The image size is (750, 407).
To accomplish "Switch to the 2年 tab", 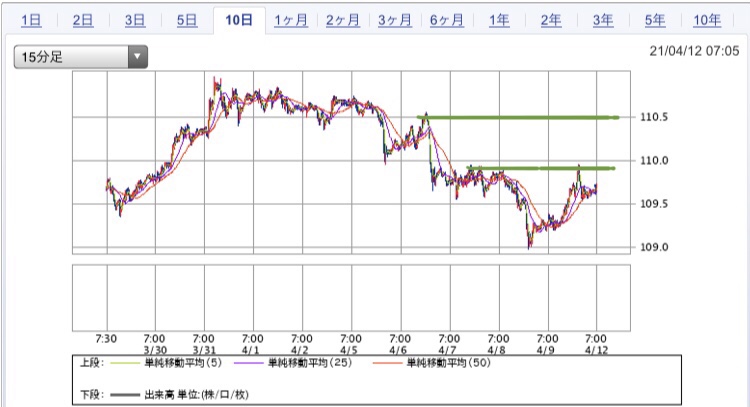I will pyautogui.click(x=551, y=20).
